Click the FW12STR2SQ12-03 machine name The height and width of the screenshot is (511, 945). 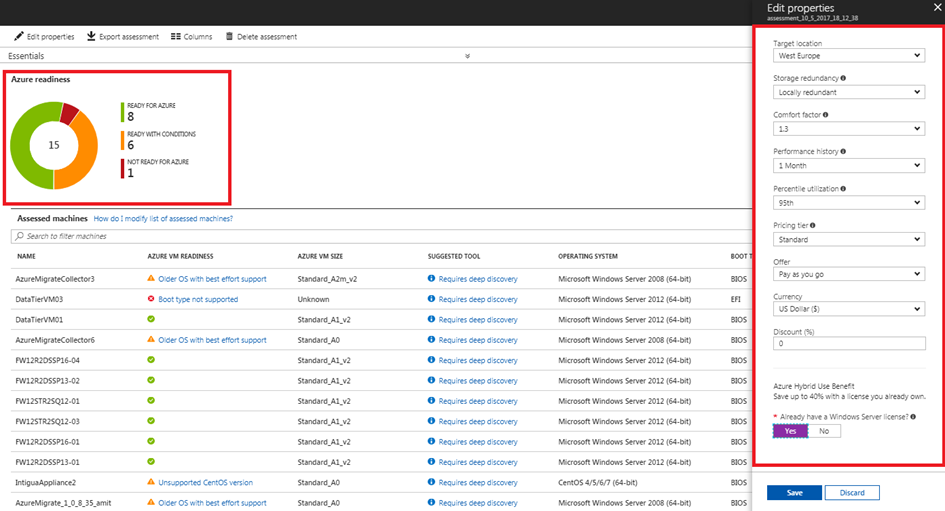47,421
